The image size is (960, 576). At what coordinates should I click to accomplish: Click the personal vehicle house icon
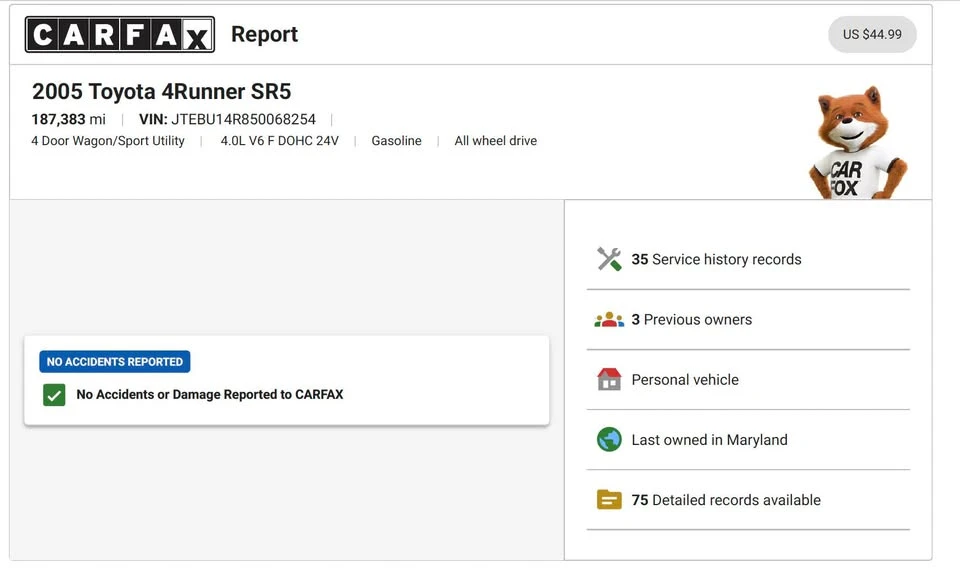609,380
